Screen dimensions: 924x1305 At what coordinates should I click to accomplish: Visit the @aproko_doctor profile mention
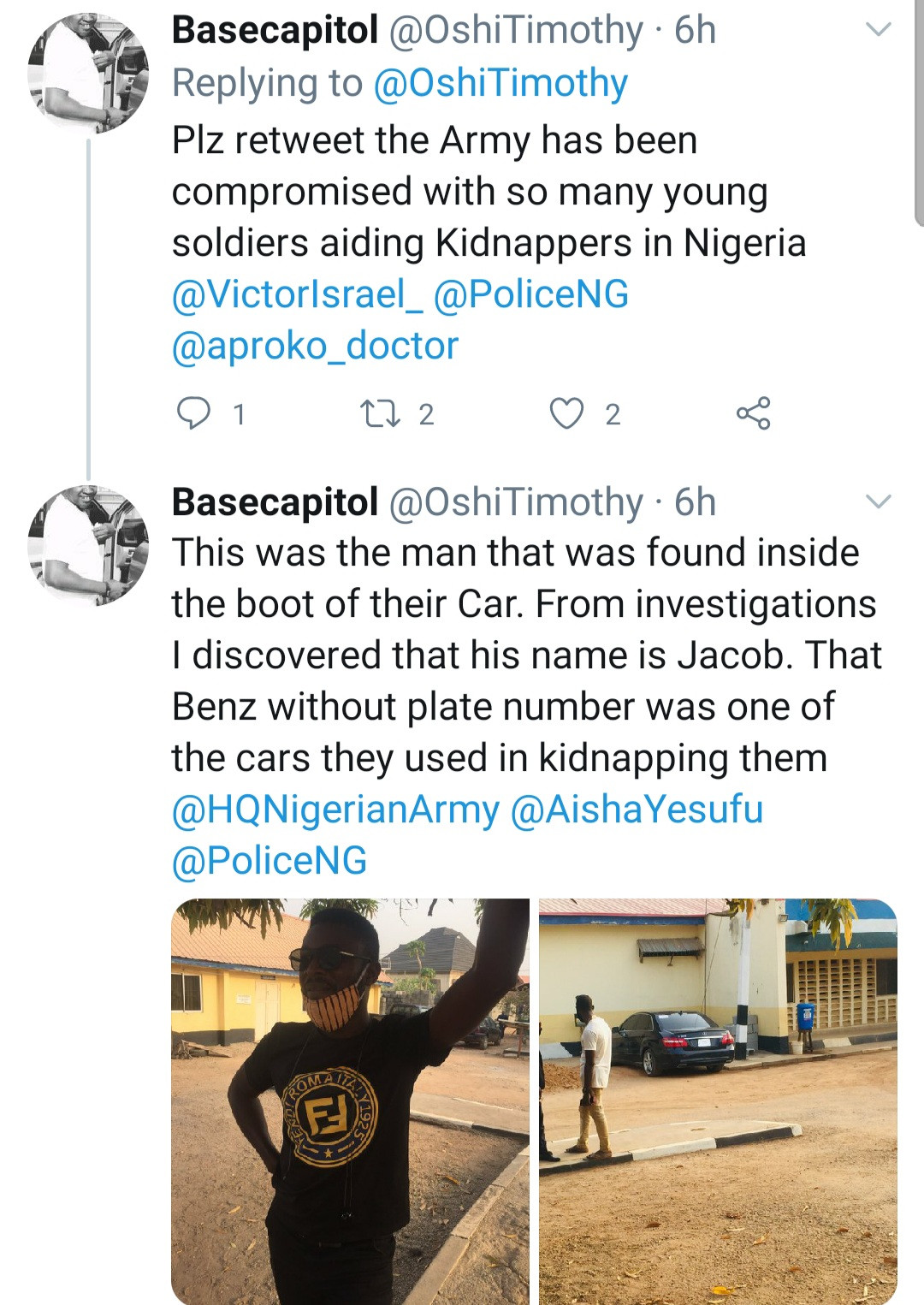315,346
